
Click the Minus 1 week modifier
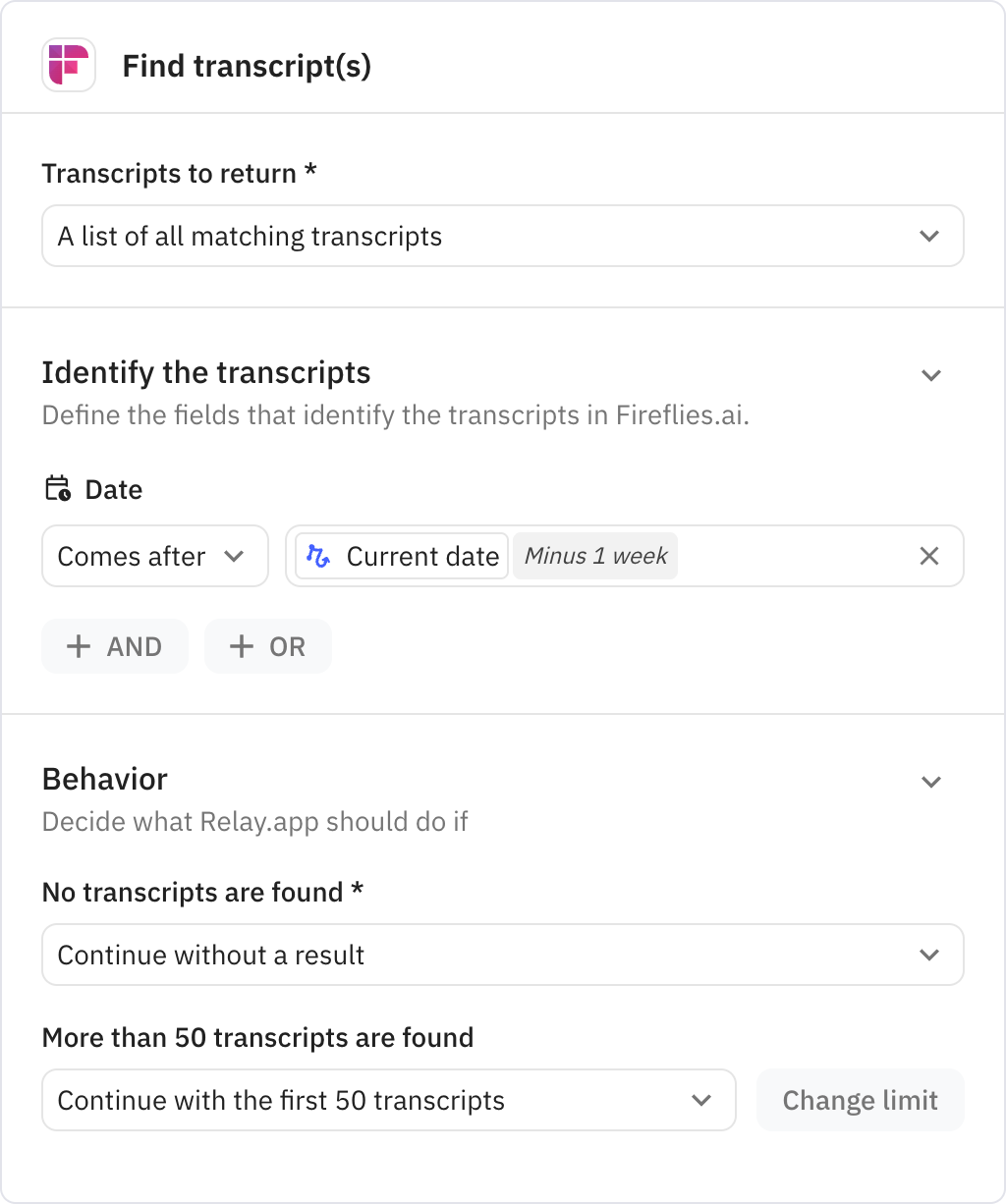coord(594,556)
